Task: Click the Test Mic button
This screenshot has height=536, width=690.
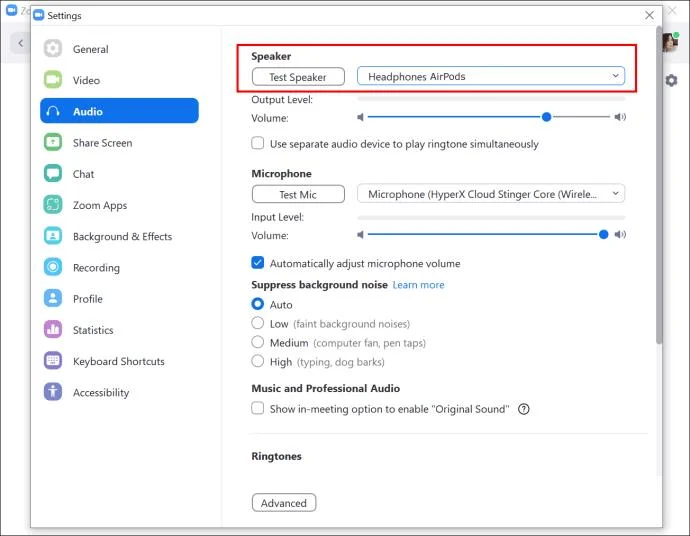Action: [x=298, y=194]
